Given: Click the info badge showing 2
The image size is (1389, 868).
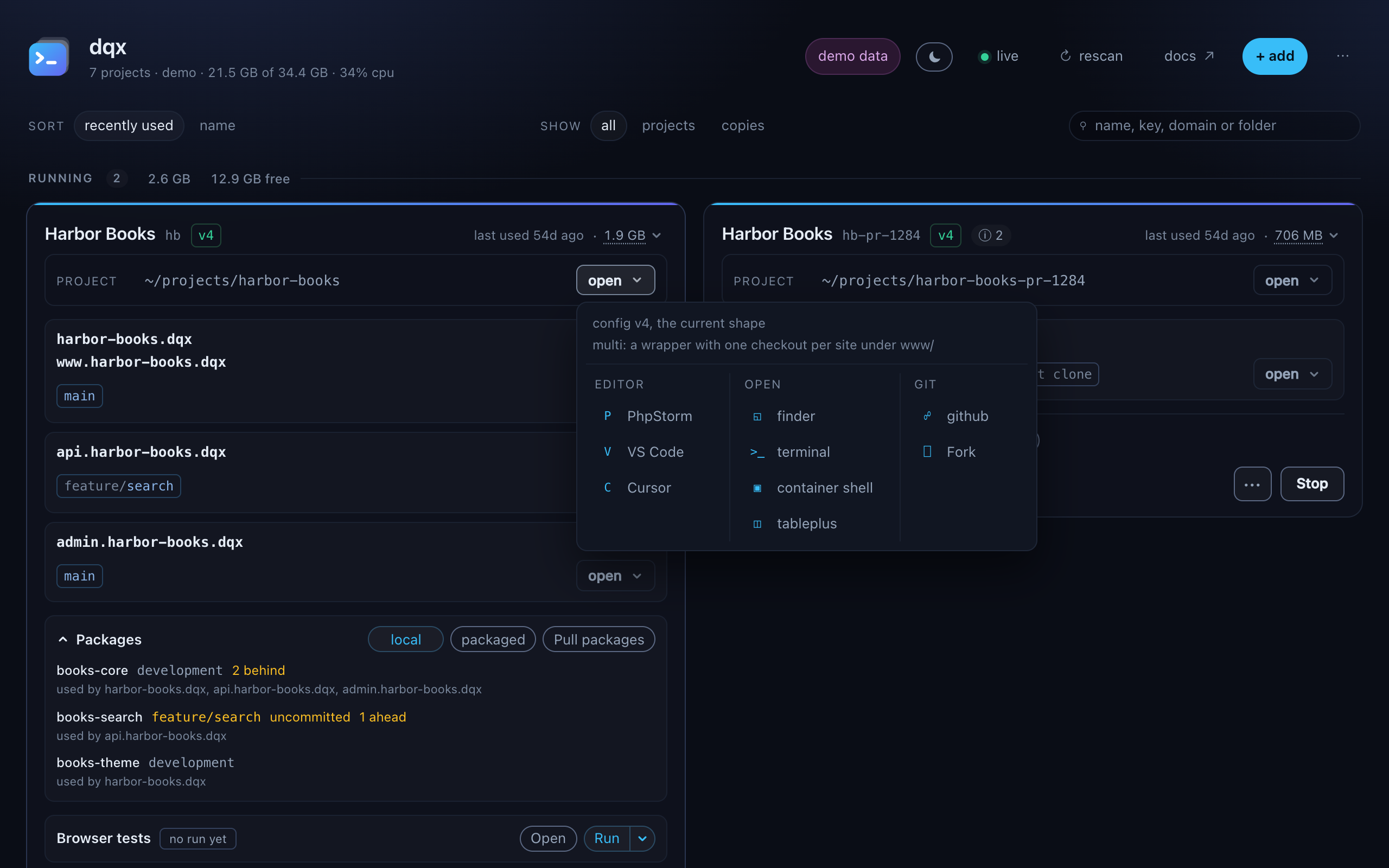Looking at the screenshot, I should coord(991,235).
